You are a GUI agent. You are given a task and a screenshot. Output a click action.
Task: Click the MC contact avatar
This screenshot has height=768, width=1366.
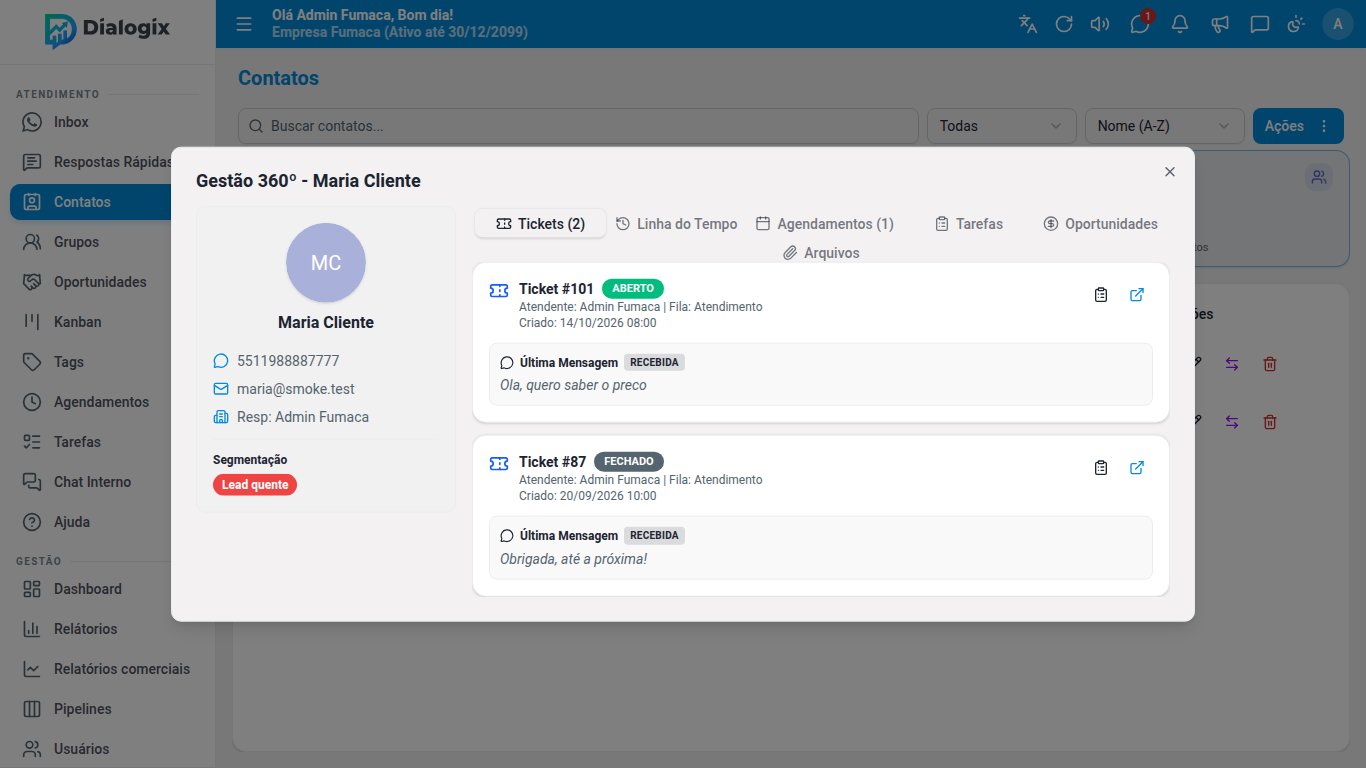click(326, 263)
